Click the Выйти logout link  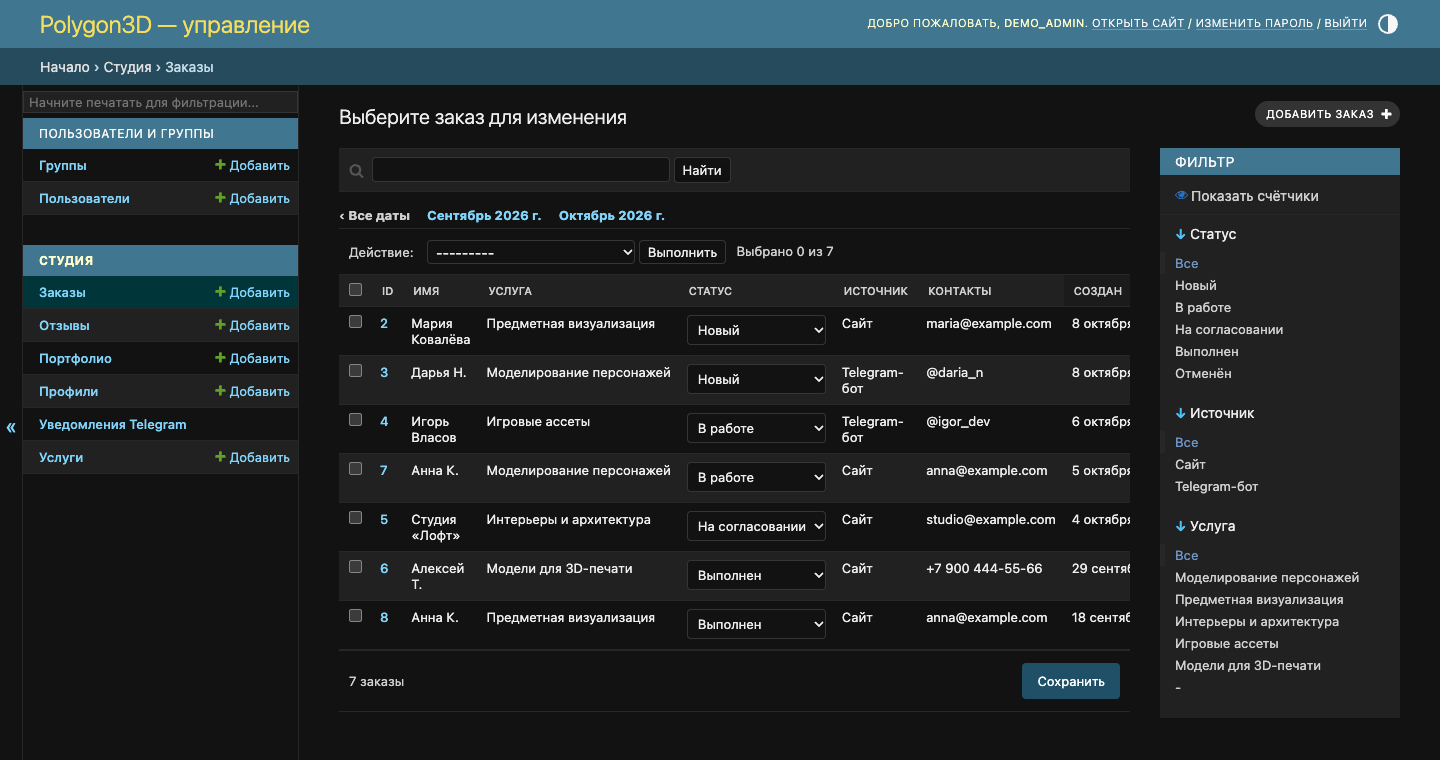pos(1345,23)
